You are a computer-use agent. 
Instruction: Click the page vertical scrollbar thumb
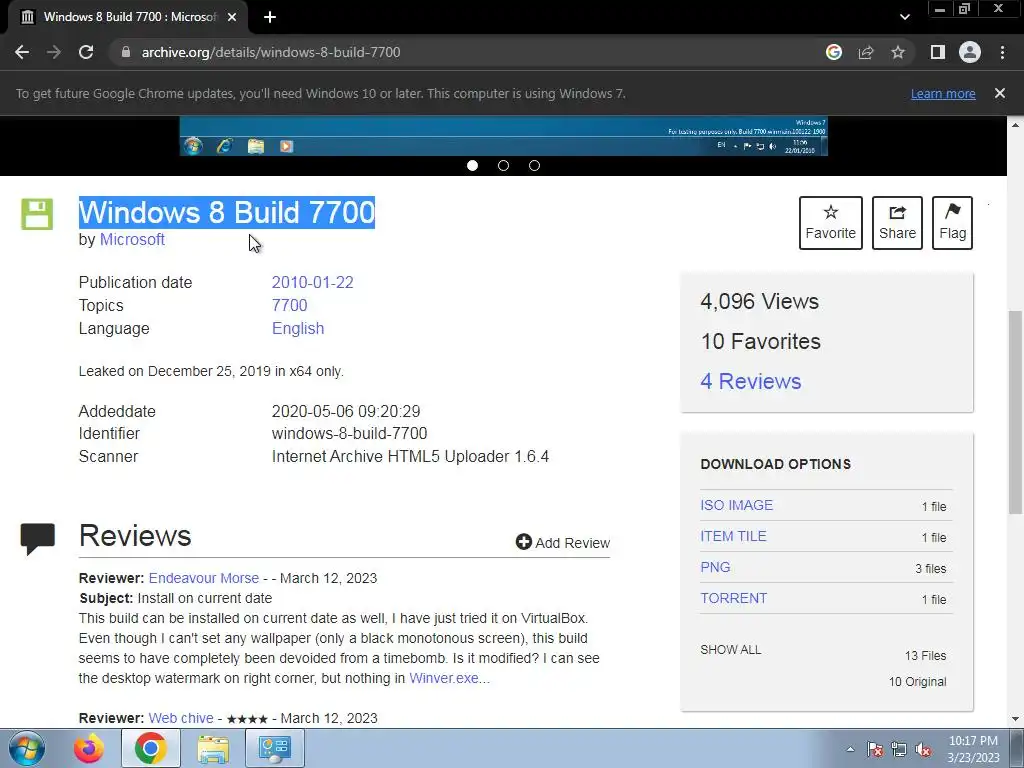[x=1015, y=413]
